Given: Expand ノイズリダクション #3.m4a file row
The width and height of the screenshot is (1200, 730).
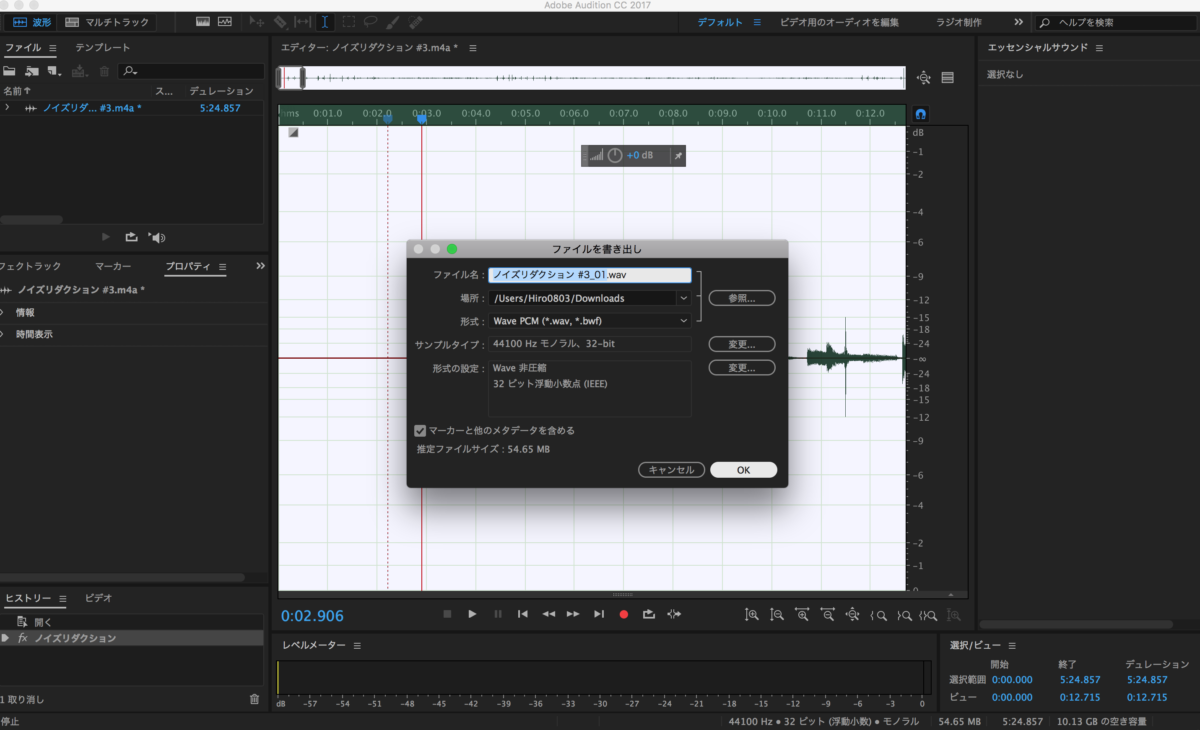Looking at the screenshot, I should coord(8,107).
